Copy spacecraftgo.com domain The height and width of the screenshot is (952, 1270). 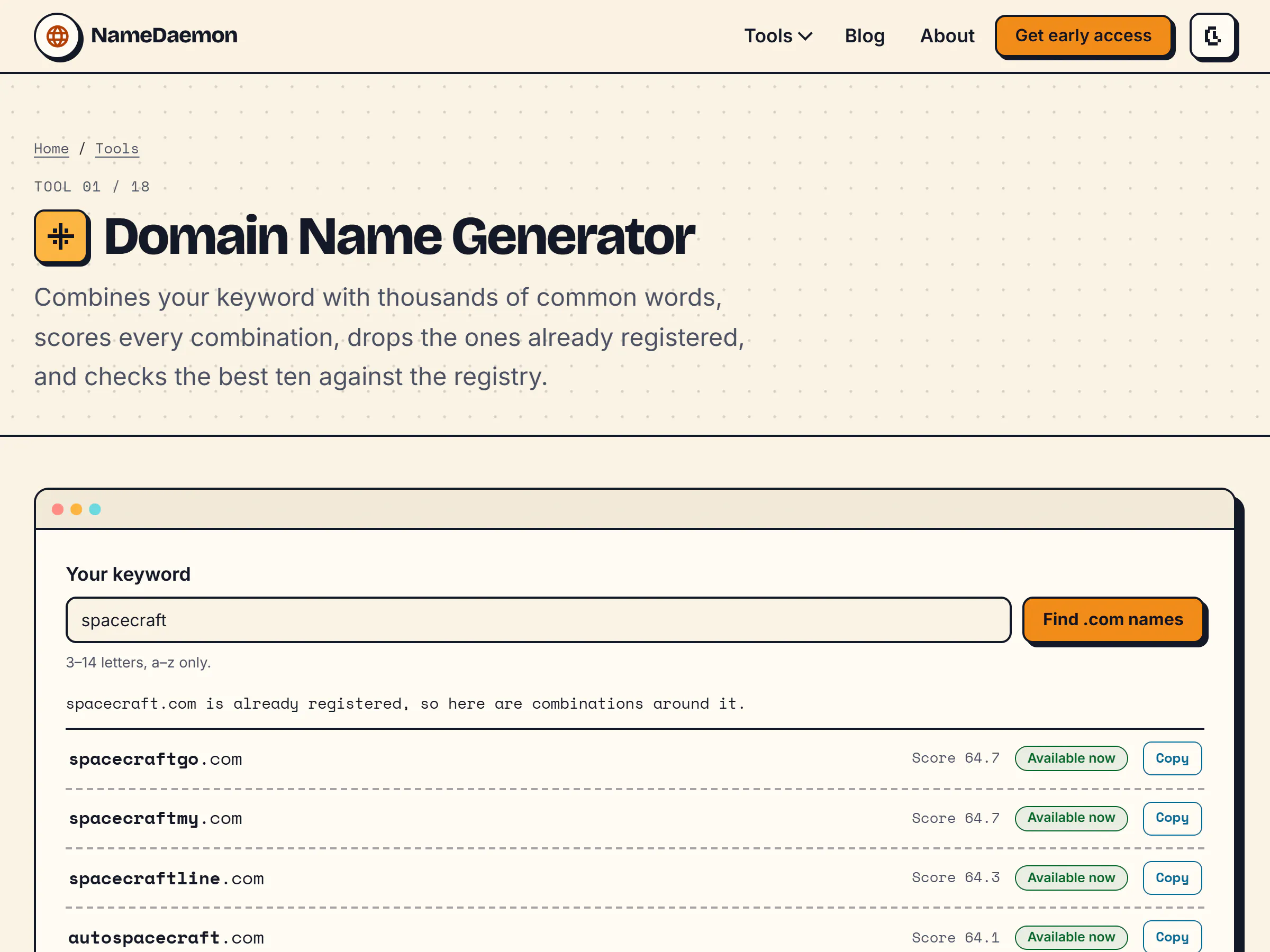point(1172,758)
